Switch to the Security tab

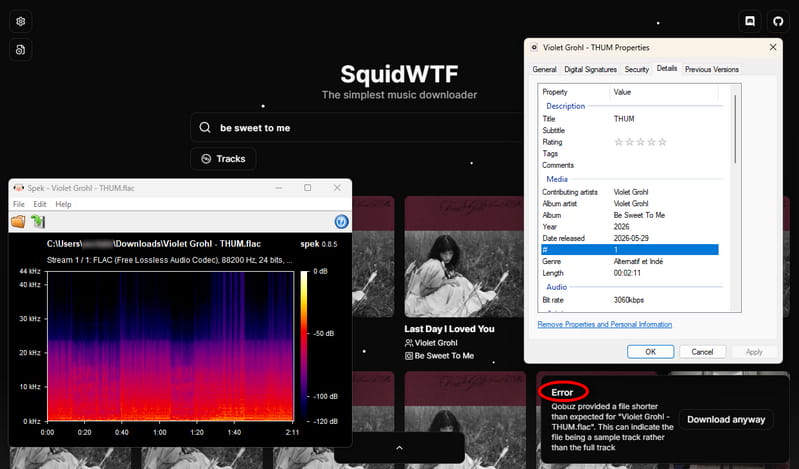[636, 69]
